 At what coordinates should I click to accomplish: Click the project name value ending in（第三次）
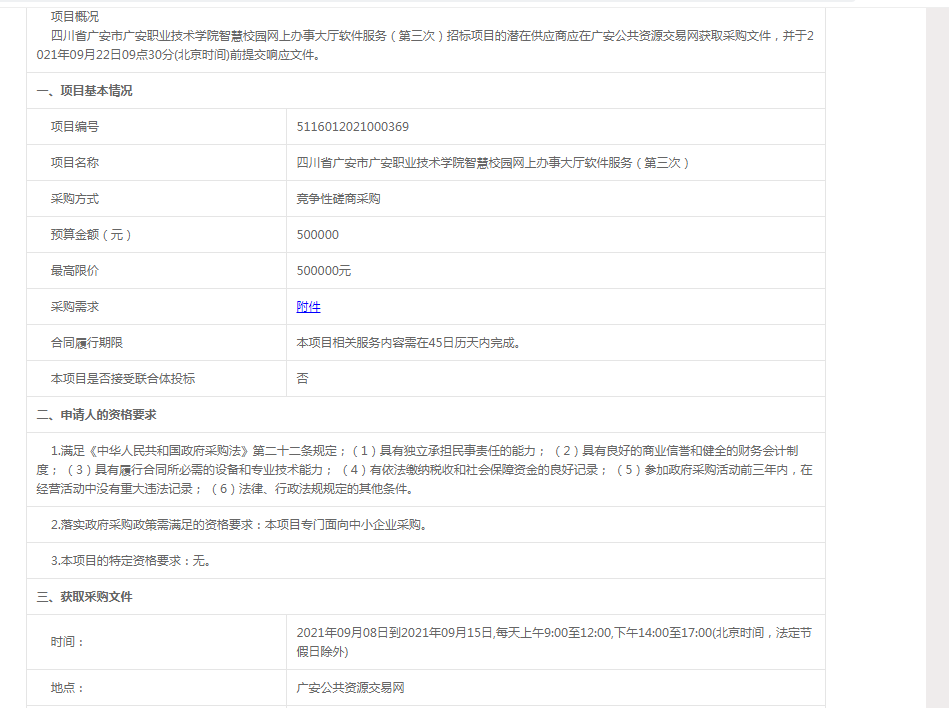[x=493, y=163]
